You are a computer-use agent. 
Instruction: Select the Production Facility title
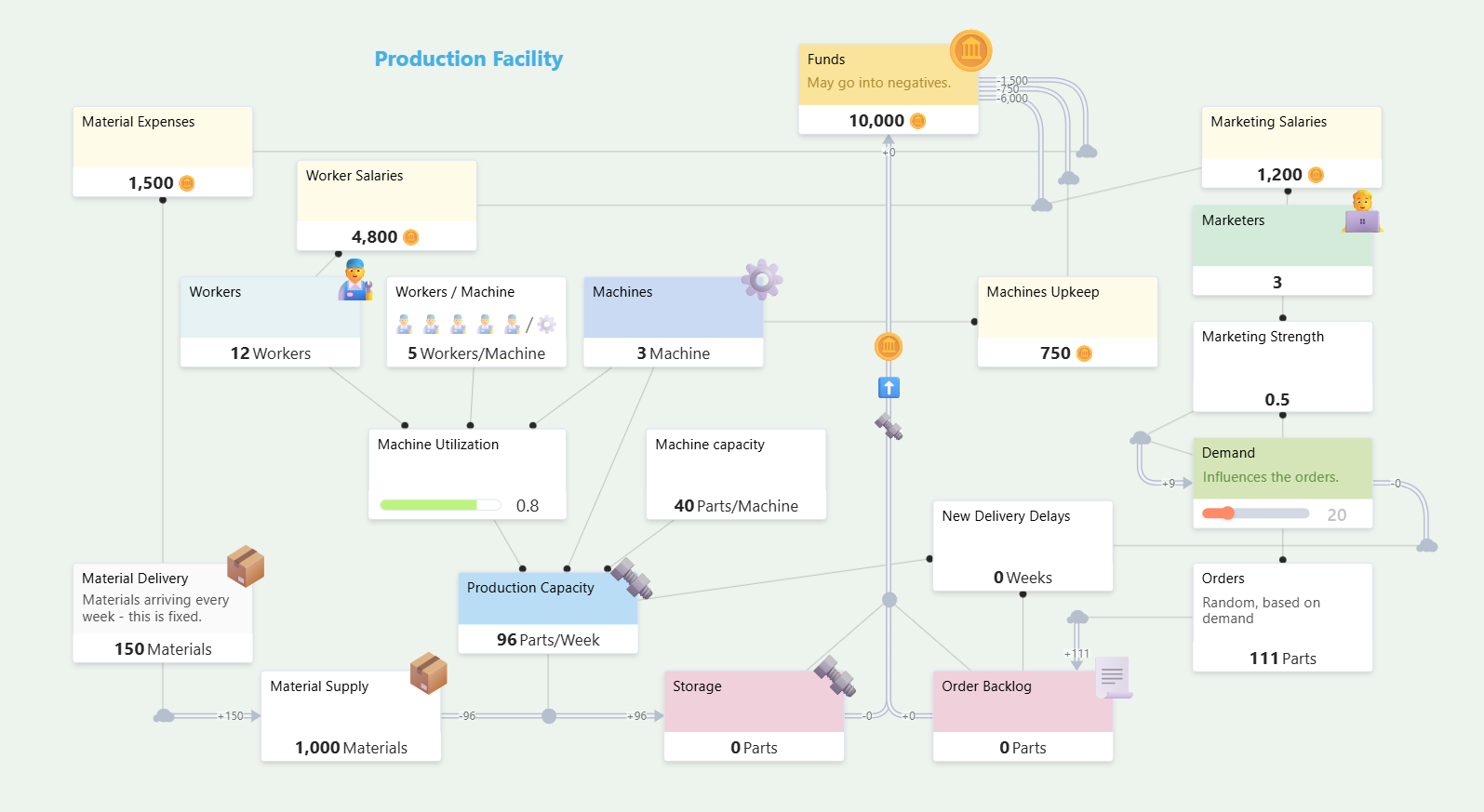[x=468, y=59]
